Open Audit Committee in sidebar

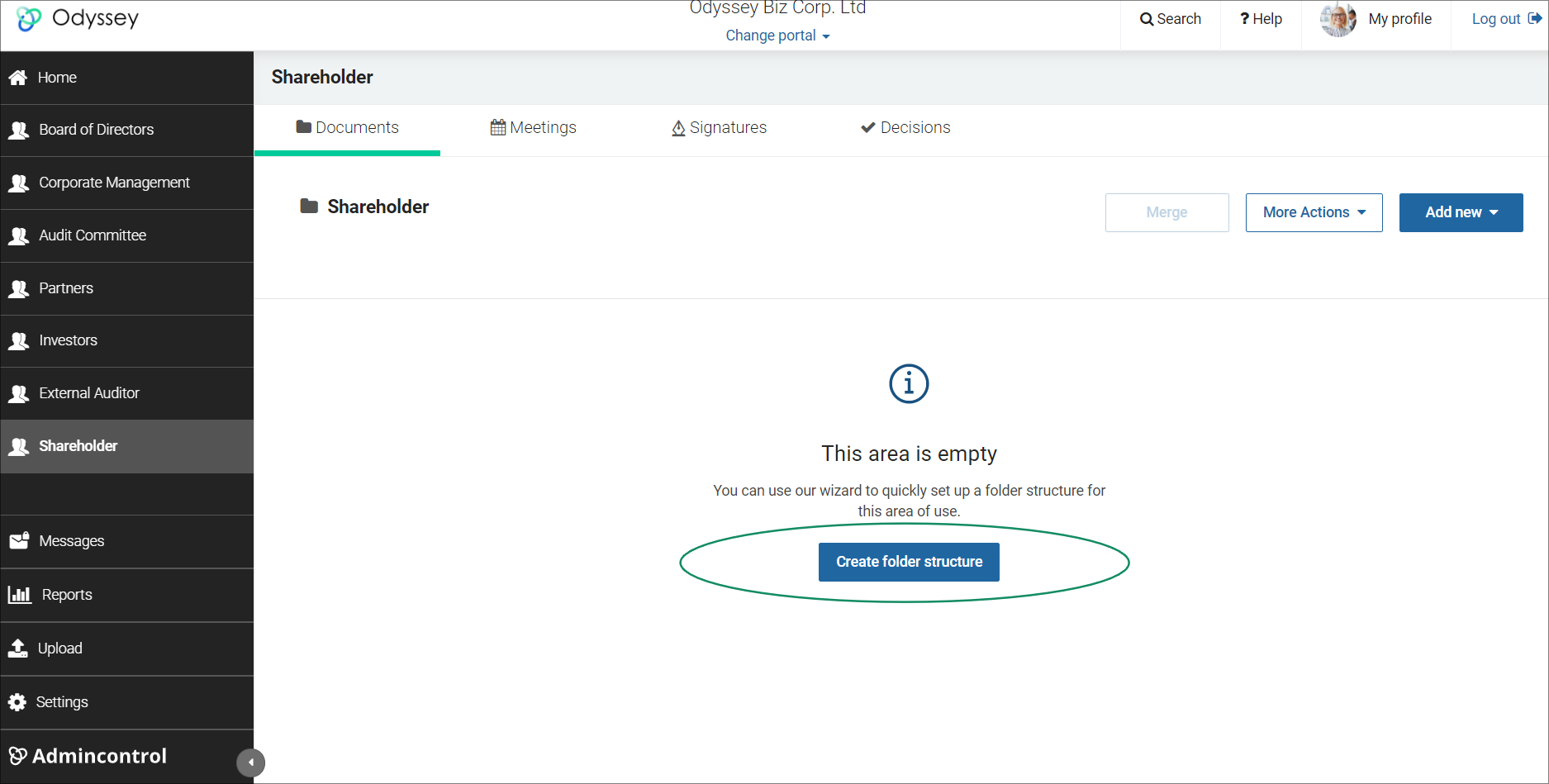(126, 235)
